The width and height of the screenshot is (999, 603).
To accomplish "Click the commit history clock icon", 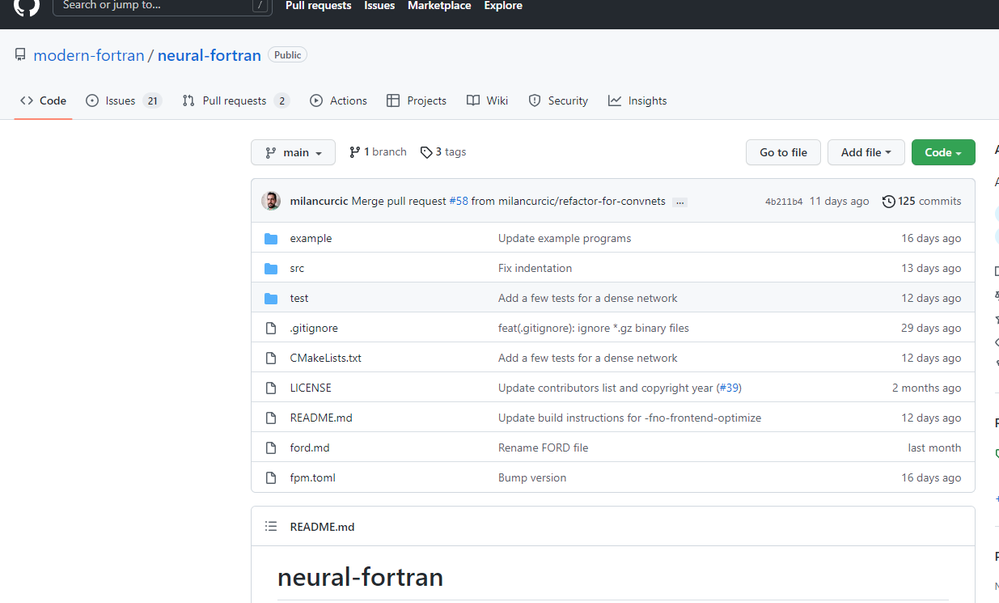I will coord(888,201).
